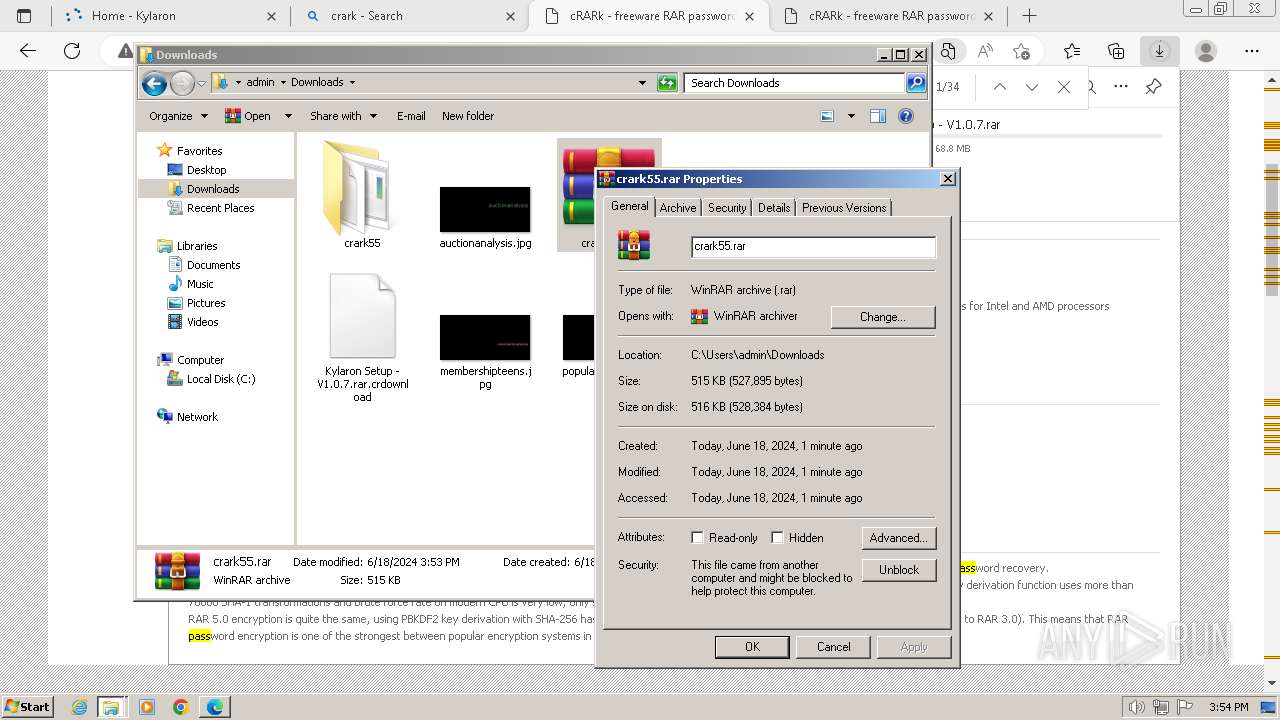Open the view options dropdown arrow
Image resolution: width=1280 pixels, height=720 pixels.
coord(851,116)
